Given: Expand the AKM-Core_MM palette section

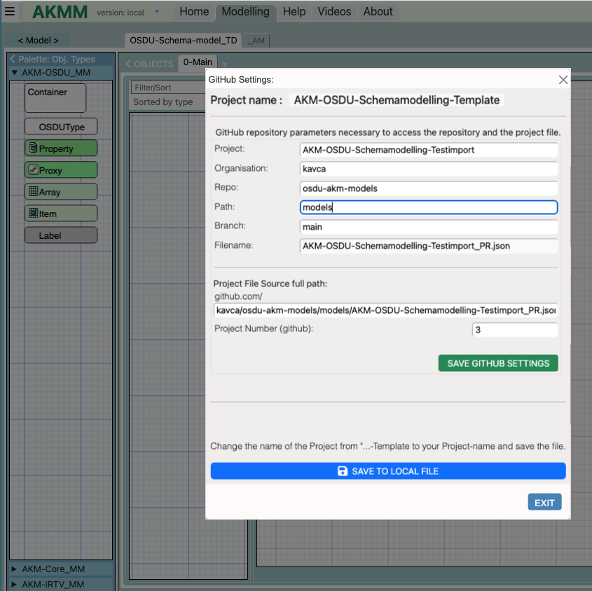Looking at the screenshot, I should (14, 569).
